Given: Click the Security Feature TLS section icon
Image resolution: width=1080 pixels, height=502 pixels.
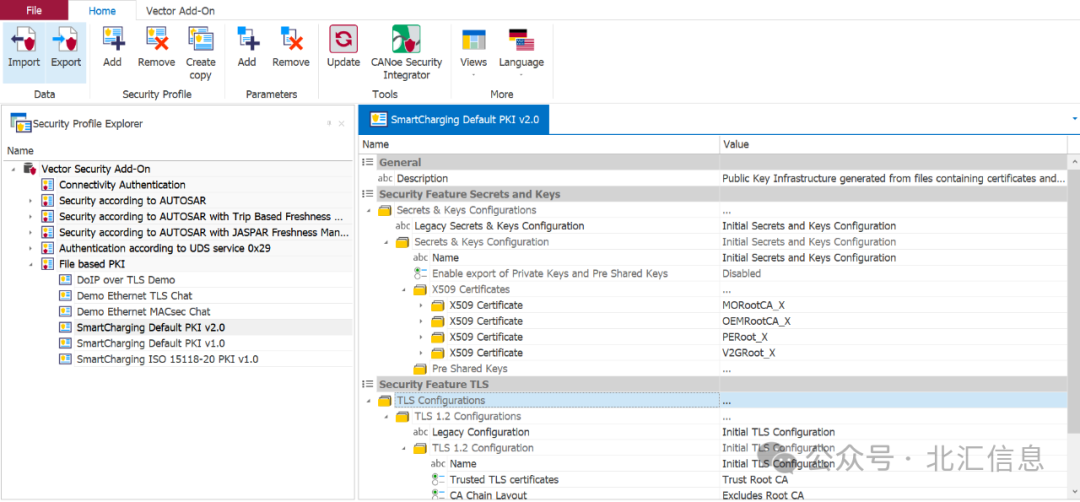Looking at the screenshot, I should (368, 384).
